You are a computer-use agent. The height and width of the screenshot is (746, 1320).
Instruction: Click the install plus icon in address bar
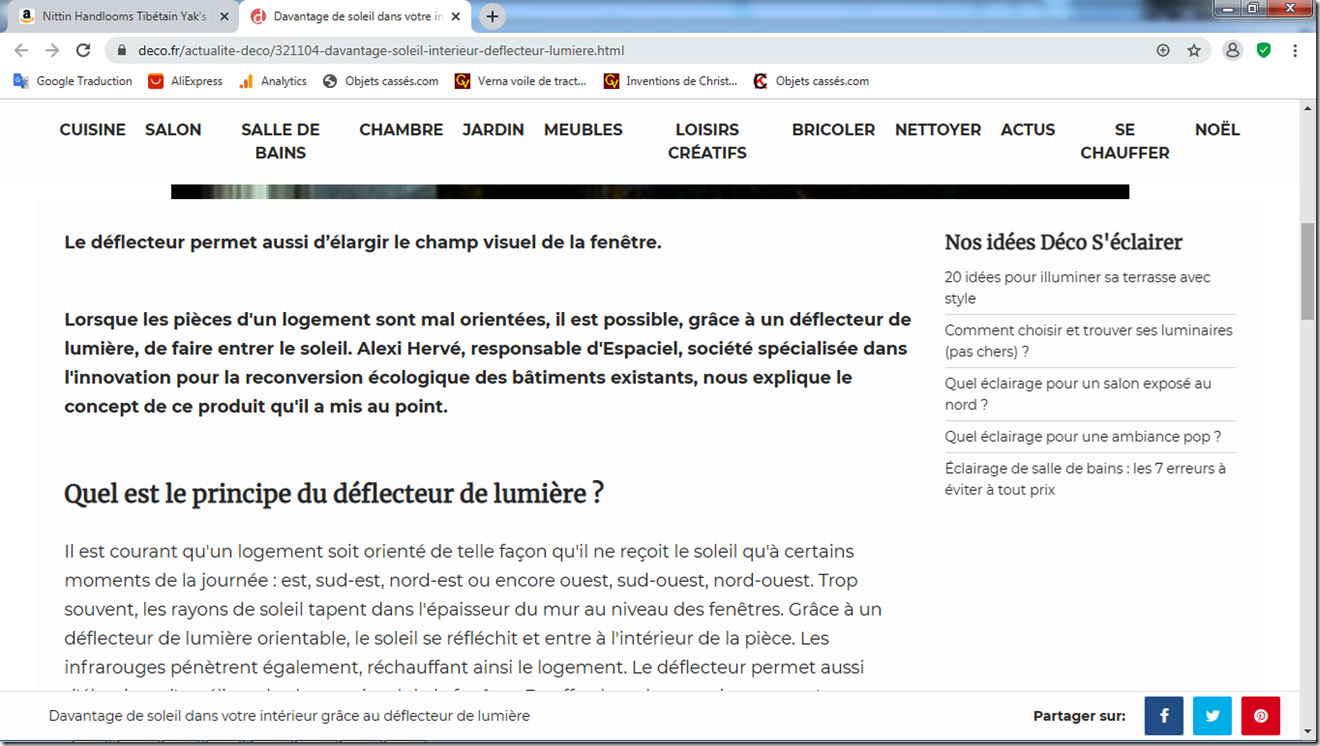click(1163, 50)
